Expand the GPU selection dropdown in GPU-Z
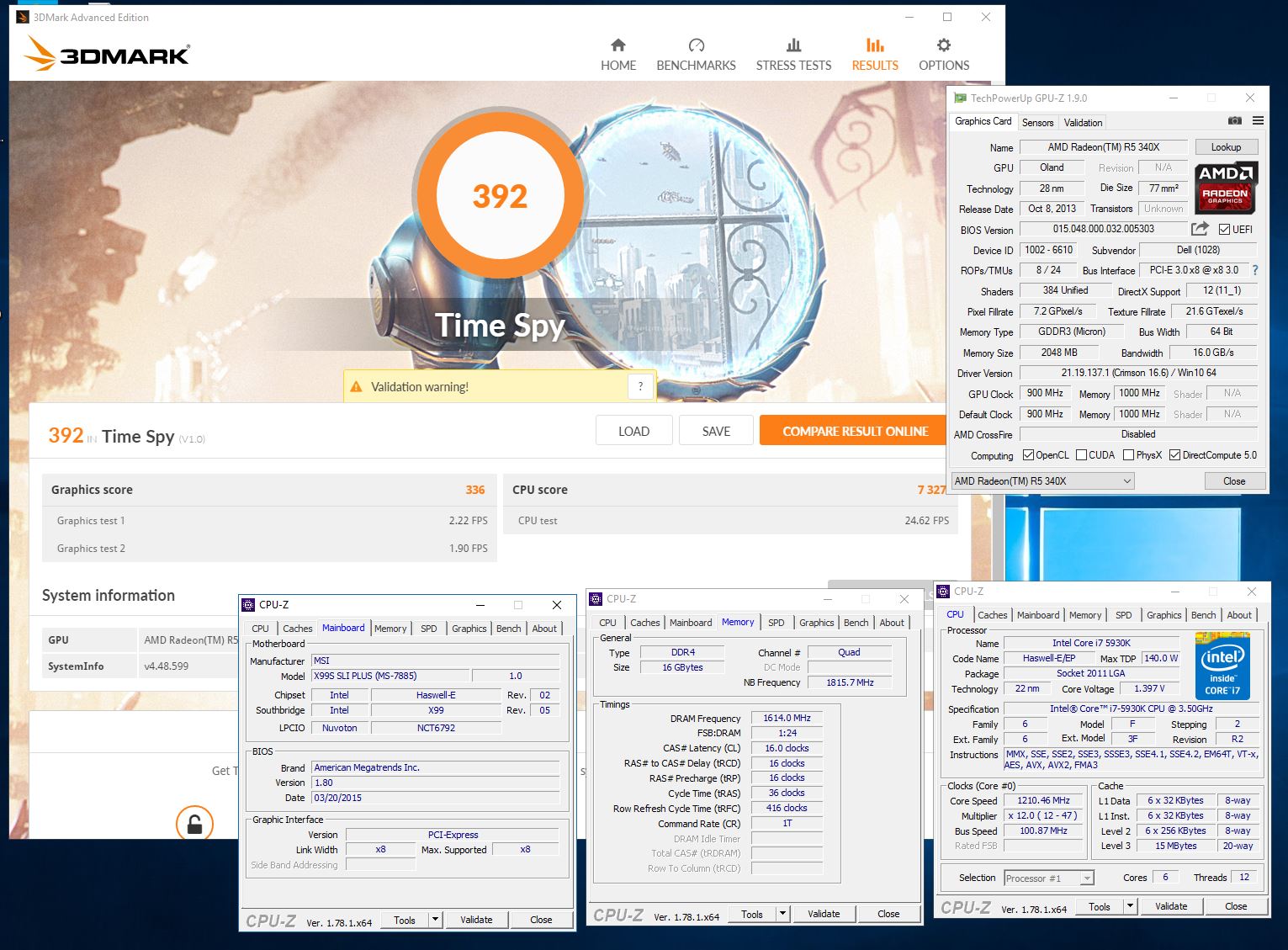This screenshot has height=950, width=1288. click(1126, 481)
